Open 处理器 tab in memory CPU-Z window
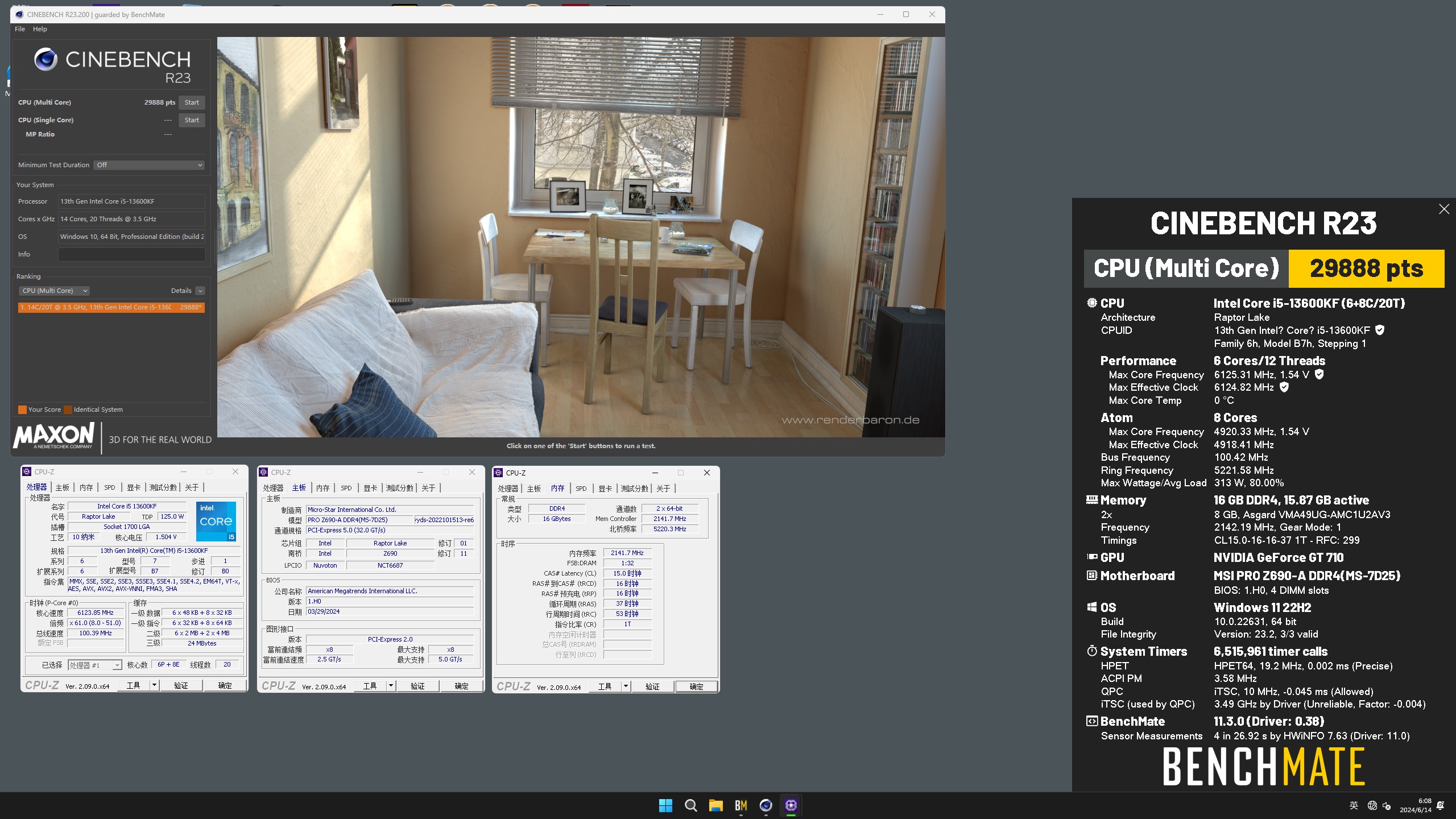The image size is (1456, 819). pos(508,489)
